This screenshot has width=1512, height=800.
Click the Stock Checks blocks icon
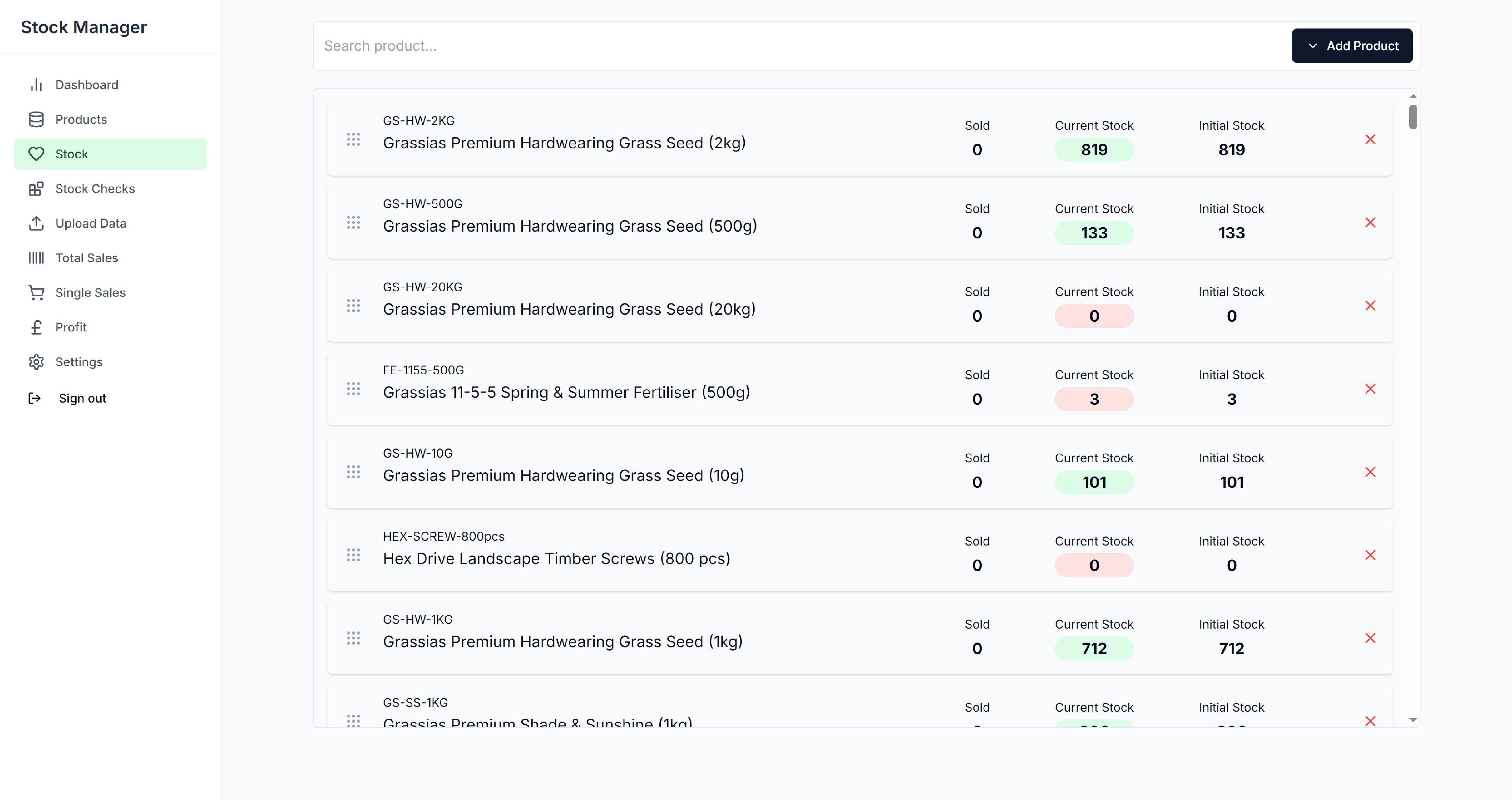[x=37, y=188]
